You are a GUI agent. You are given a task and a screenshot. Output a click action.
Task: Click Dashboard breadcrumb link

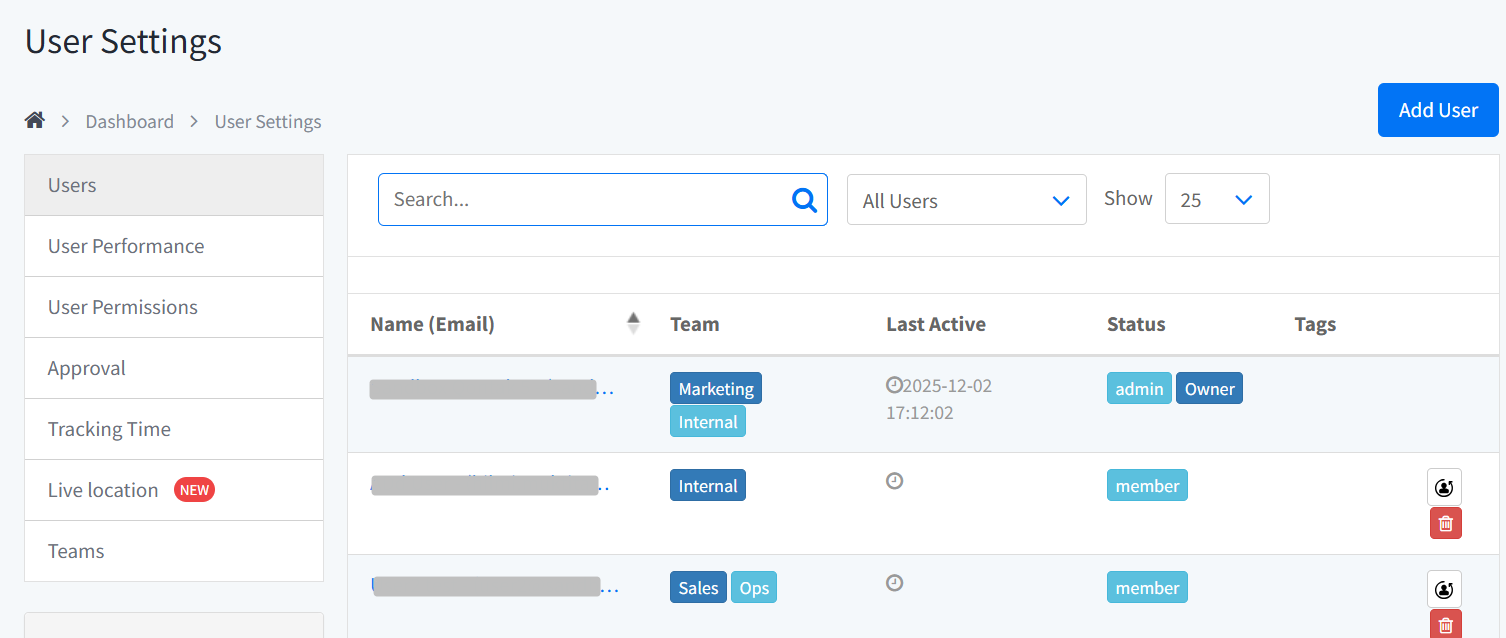pyautogui.click(x=129, y=122)
